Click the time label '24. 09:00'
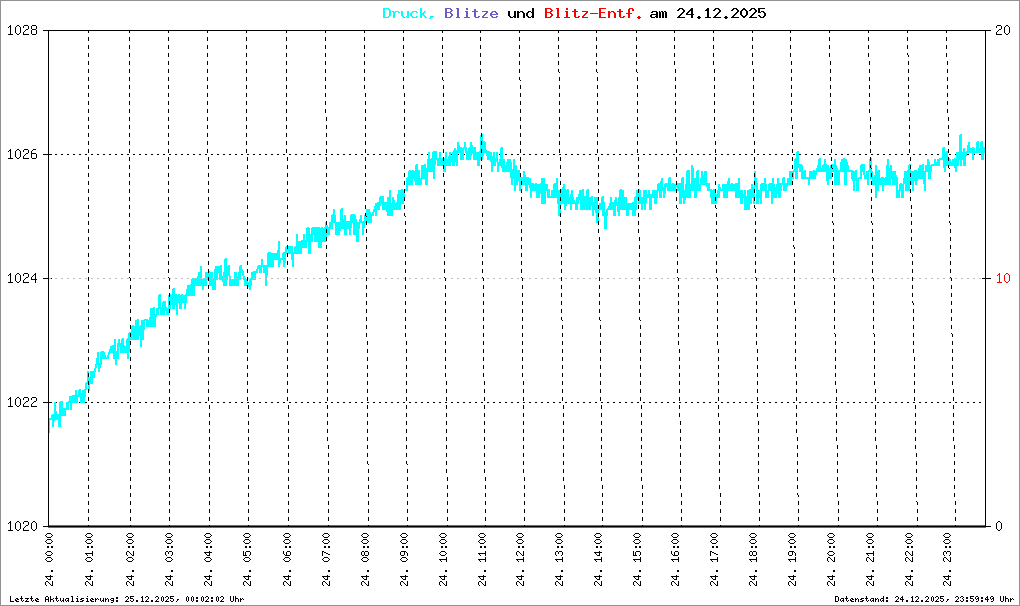Image resolution: width=1020 pixels, height=606 pixels. [404, 560]
